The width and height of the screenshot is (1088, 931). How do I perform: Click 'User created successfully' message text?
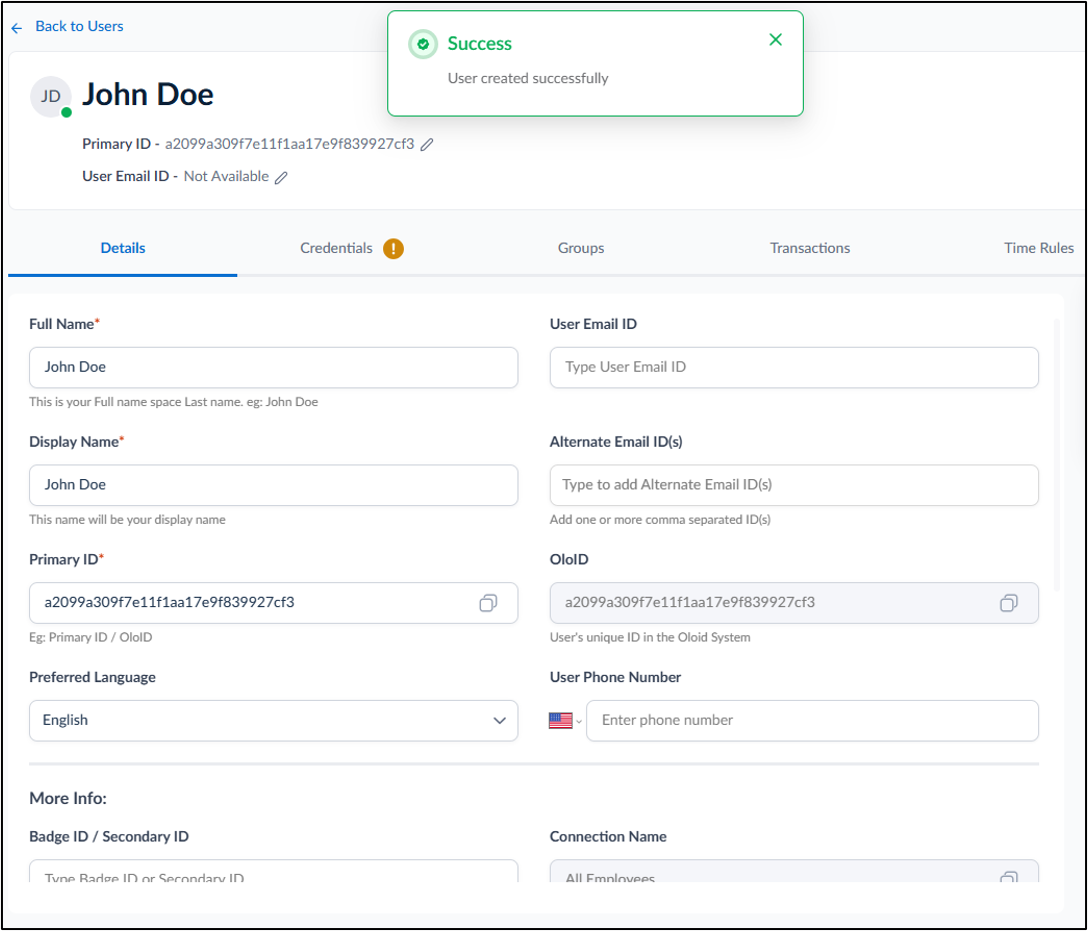pos(528,78)
